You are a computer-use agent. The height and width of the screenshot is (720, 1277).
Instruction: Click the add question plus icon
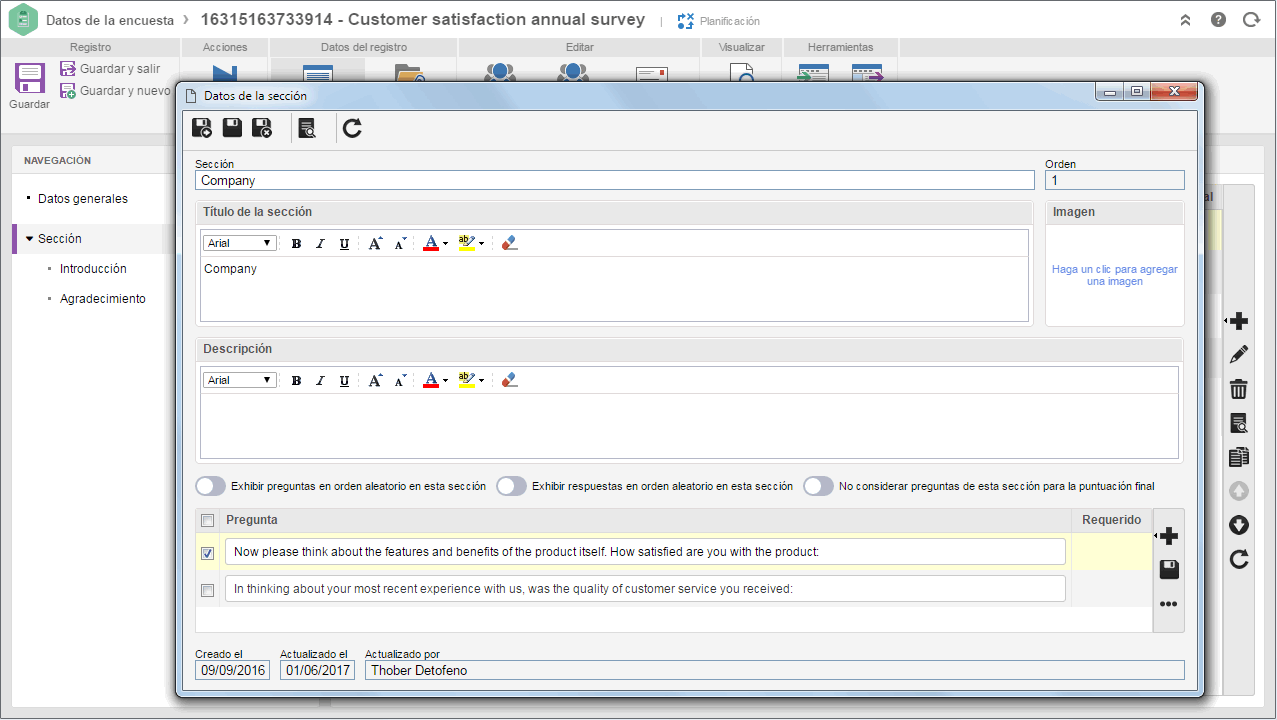click(x=1168, y=537)
